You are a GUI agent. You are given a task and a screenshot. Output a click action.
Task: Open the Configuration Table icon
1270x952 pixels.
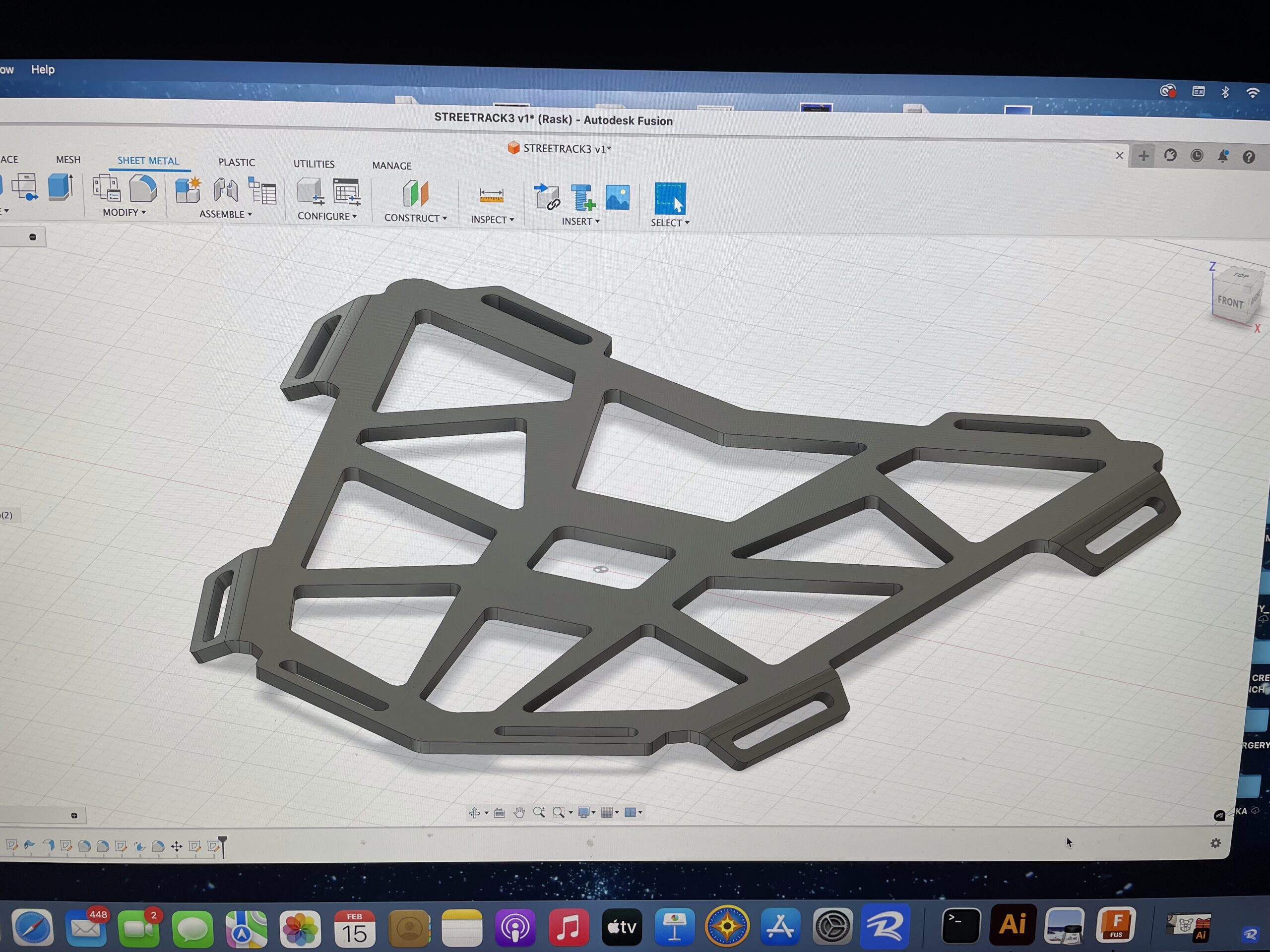[x=347, y=192]
